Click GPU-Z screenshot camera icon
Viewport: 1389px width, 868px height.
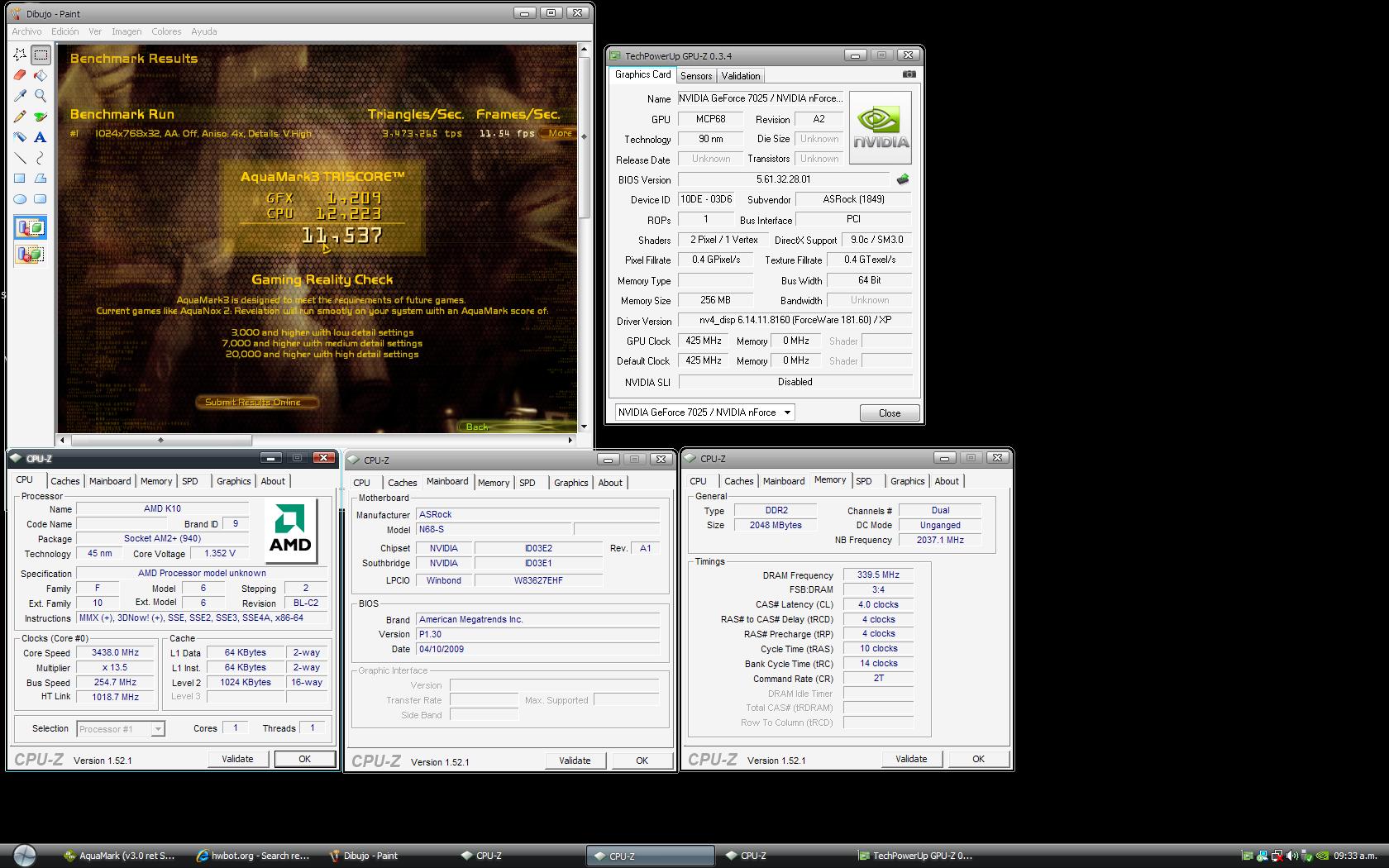pyautogui.click(x=909, y=74)
